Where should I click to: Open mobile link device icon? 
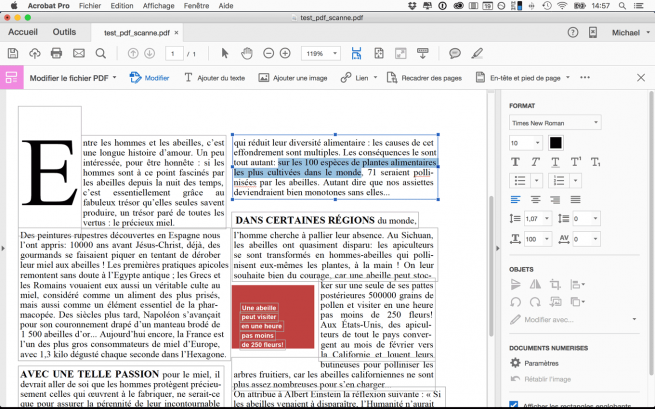pyautogui.click(x=593, y=33)
